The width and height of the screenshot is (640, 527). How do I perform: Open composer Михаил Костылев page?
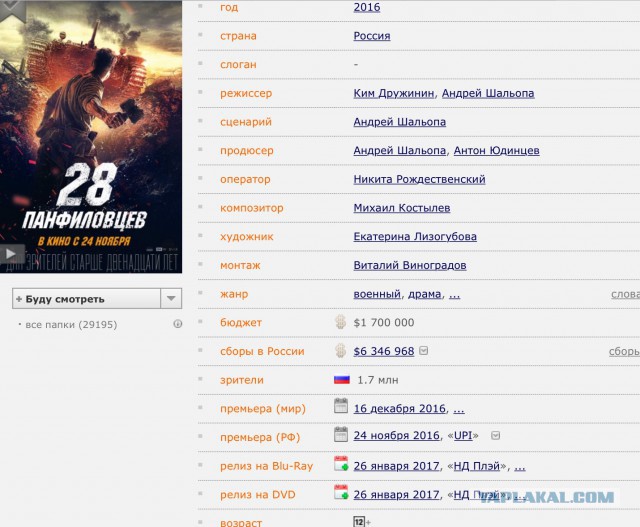coord(402,208)
